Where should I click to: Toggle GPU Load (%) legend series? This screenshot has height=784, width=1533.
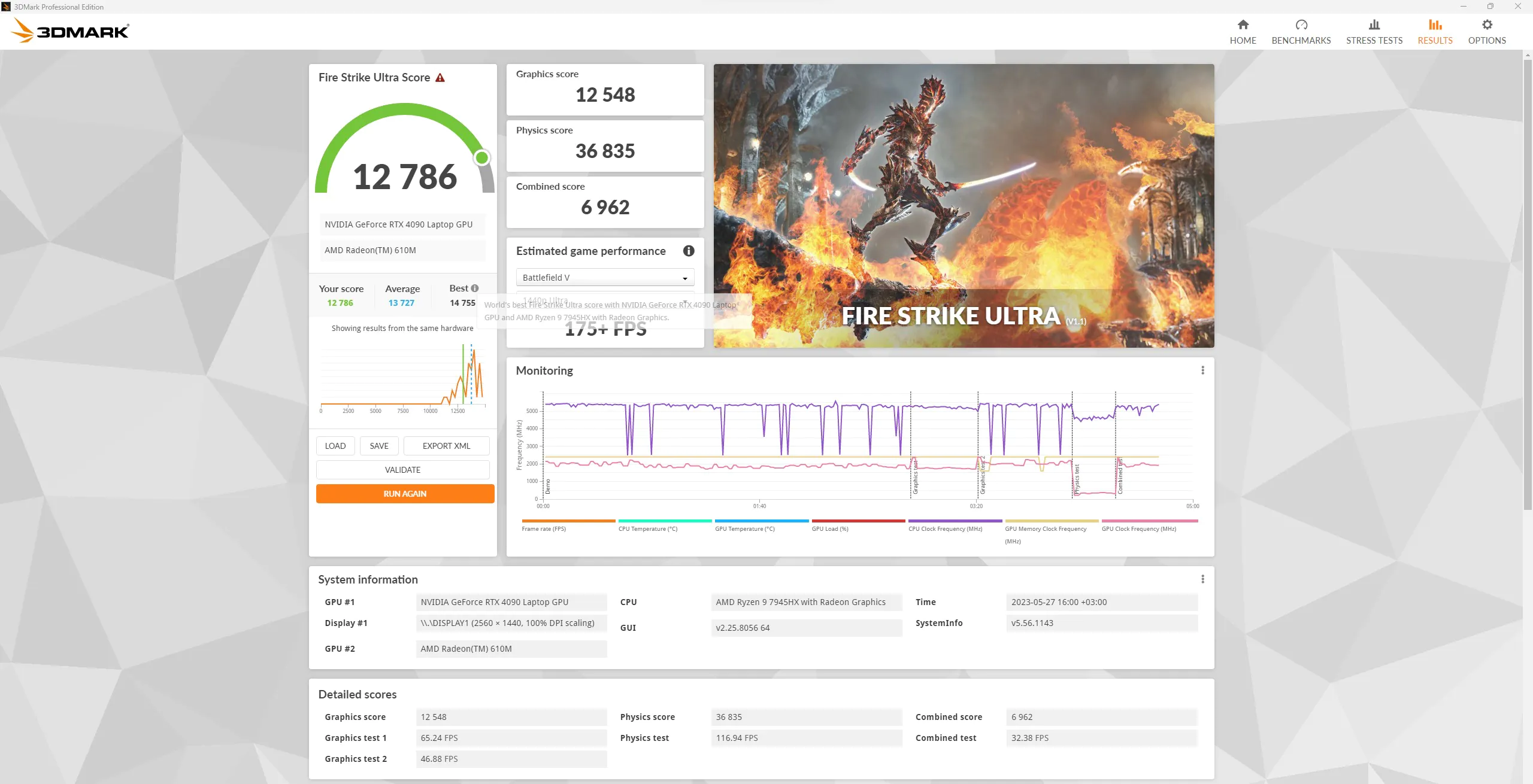[x=858, y=525]
